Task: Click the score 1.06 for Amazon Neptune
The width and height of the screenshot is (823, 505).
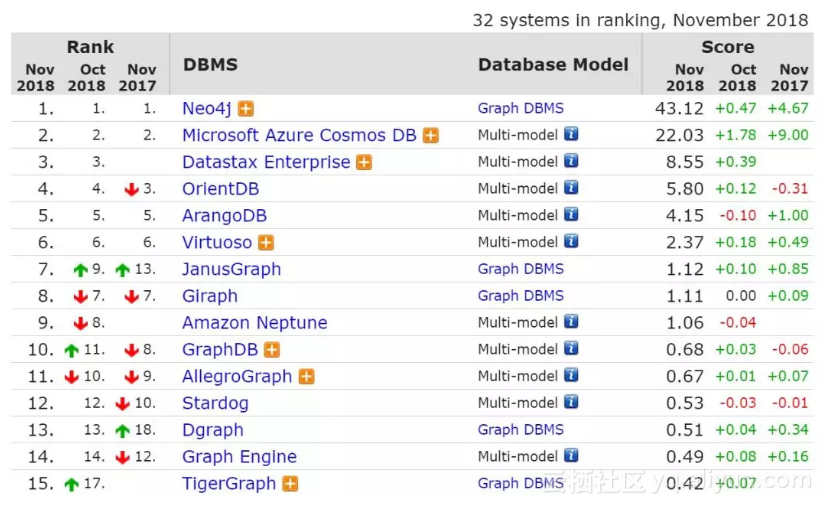Action: click(684, 323)
